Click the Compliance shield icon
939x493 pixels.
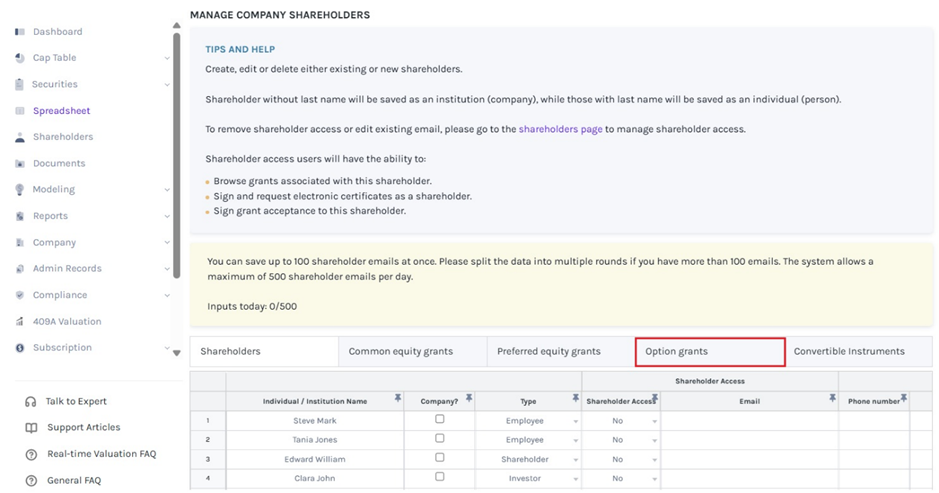[19, 295]
